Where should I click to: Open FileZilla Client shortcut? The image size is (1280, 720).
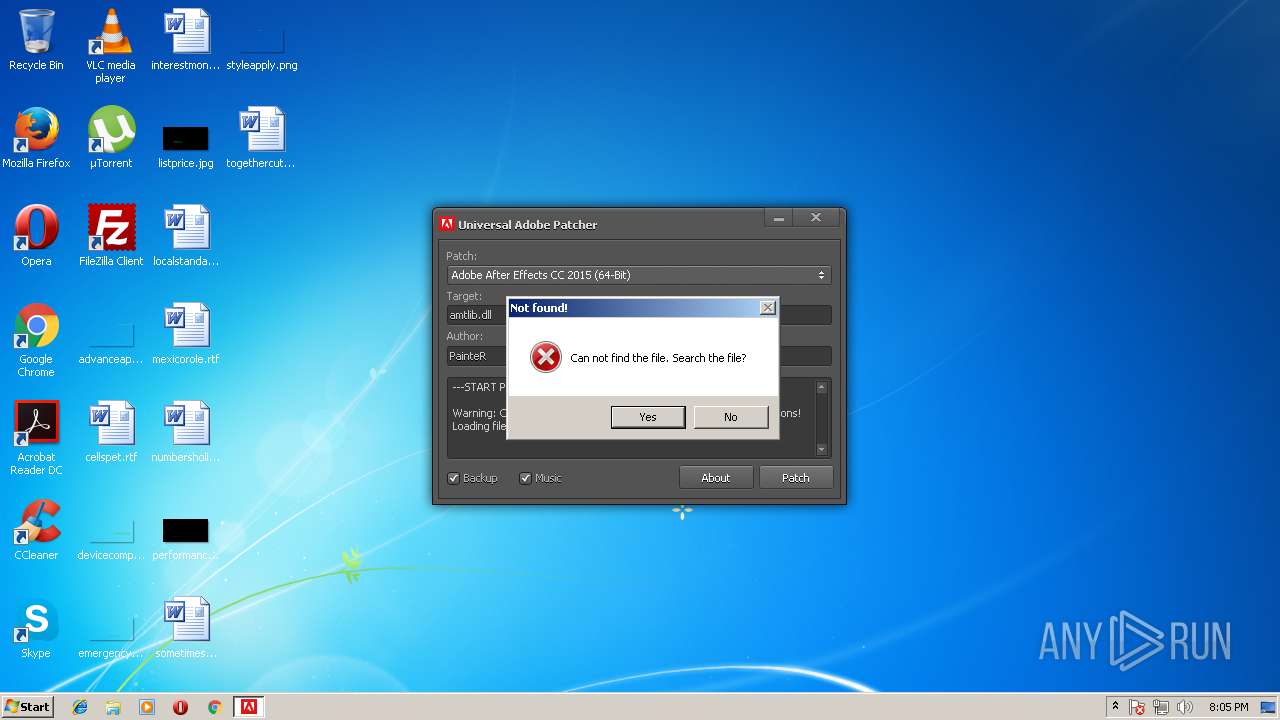coord(111,236)
